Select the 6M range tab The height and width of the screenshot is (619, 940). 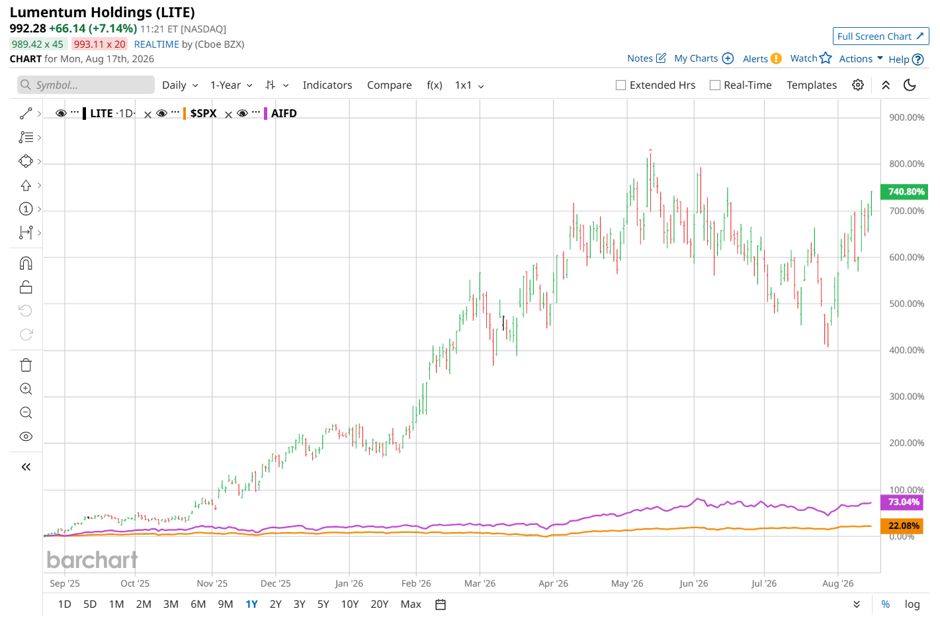click(198, 604)
